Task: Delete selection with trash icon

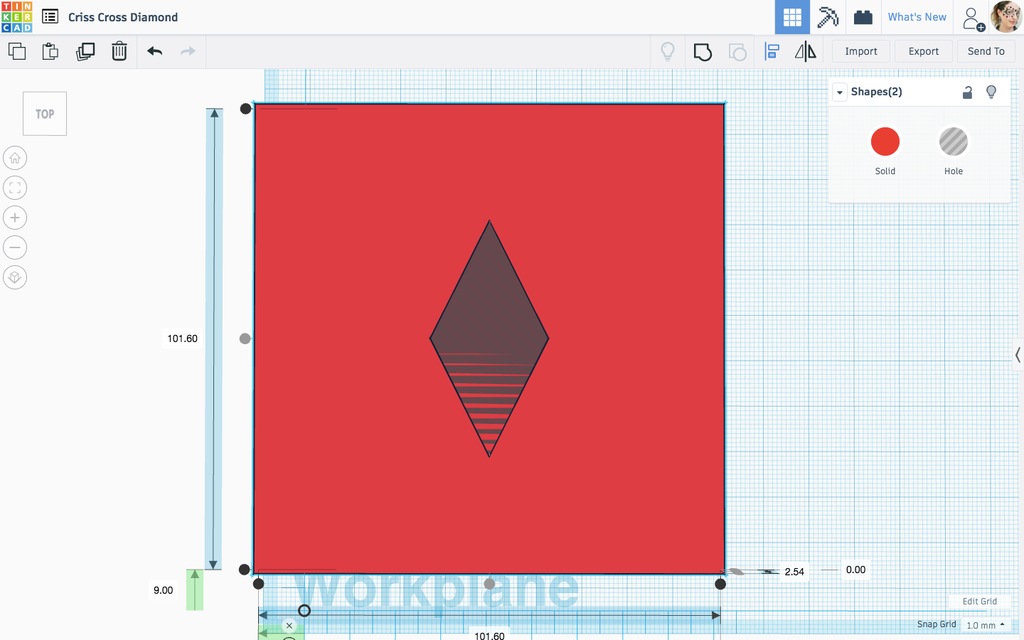Action: pyautogui.click(x=119, y=51)
